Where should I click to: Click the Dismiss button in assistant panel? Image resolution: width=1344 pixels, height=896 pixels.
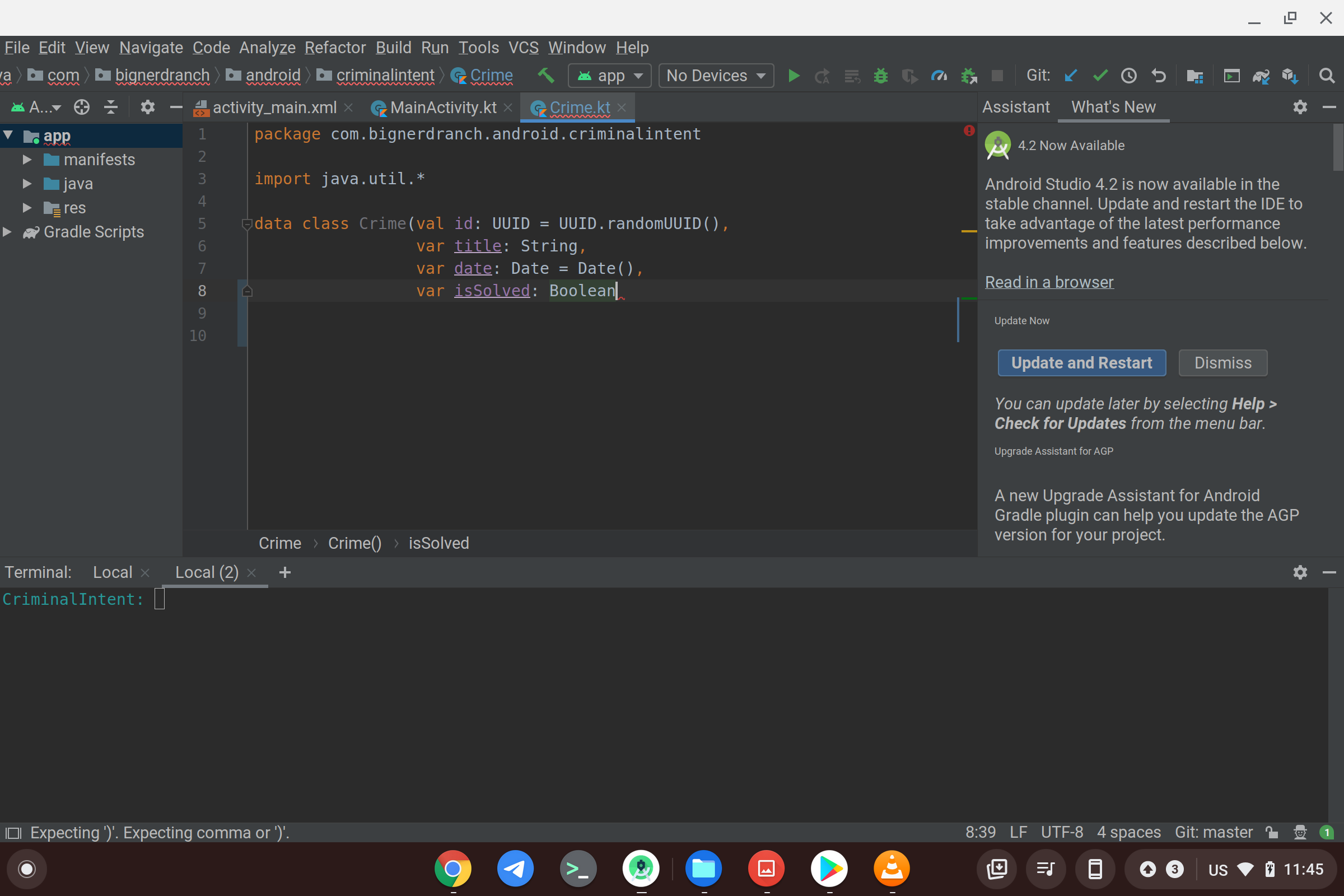(1222, 363)
